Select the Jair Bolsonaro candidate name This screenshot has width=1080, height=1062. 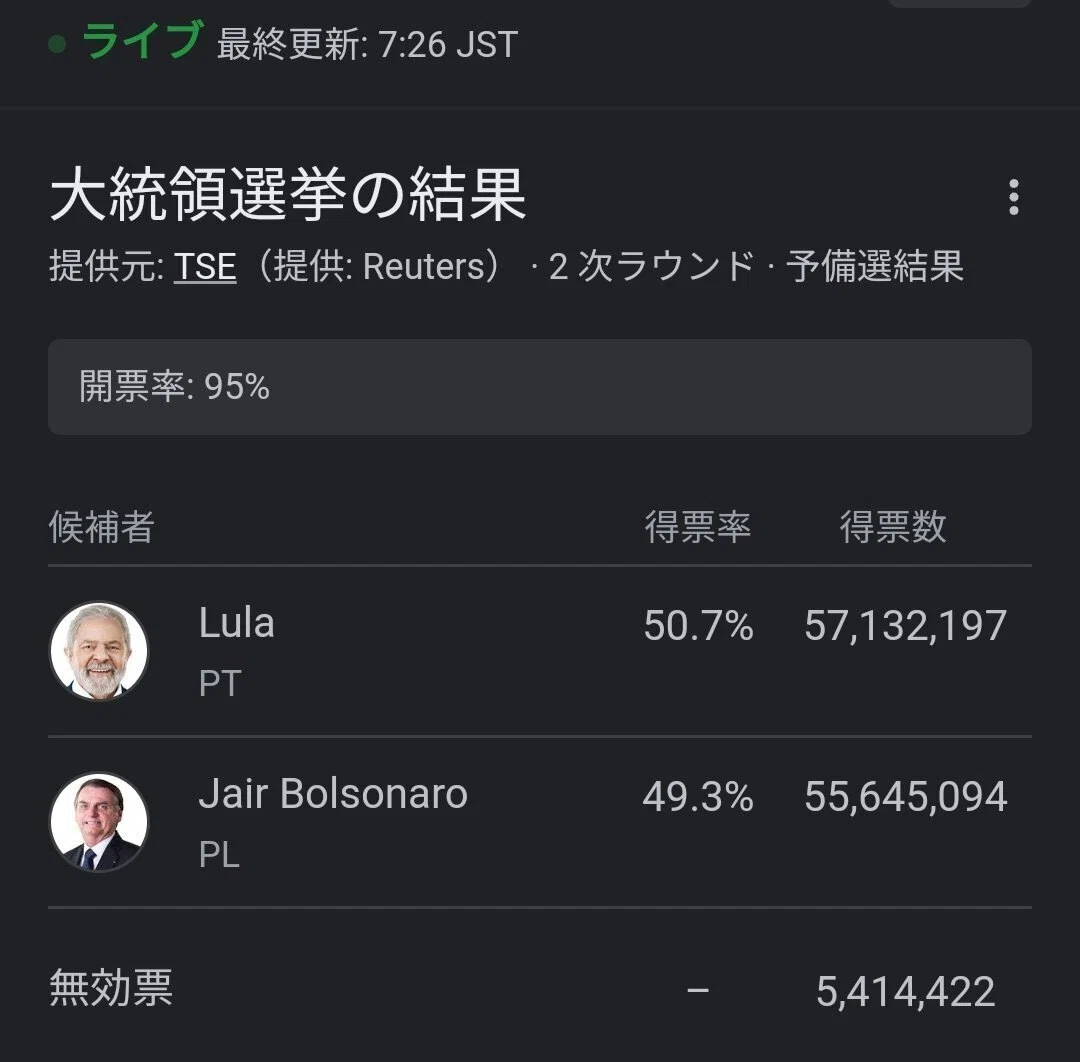click(x=333, y=793)
